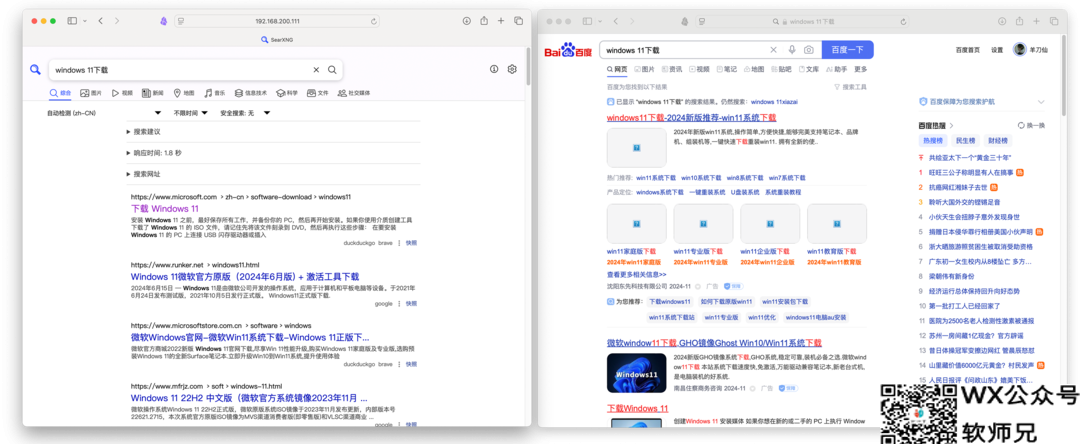
Task: Click the Windows11 thumbnail in Ghost result
Action: tap(636, 373)
